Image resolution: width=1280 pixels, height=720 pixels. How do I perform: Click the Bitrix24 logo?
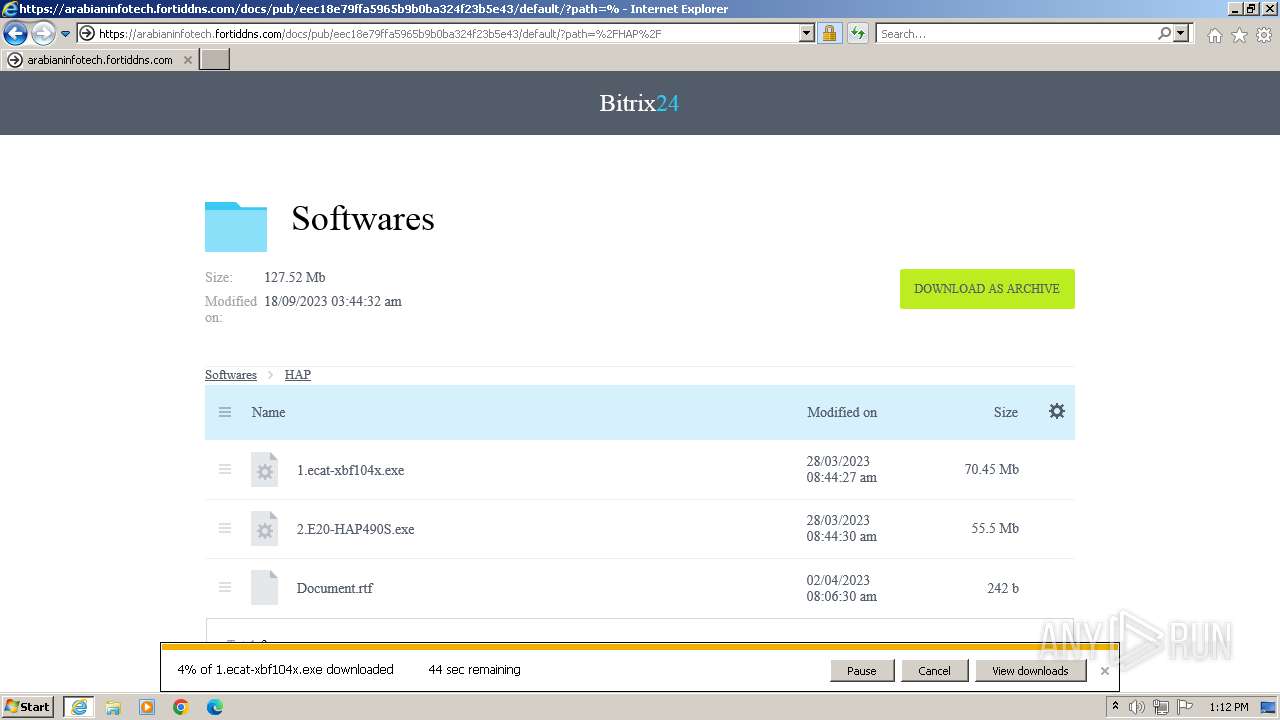[x=639, y=103]
